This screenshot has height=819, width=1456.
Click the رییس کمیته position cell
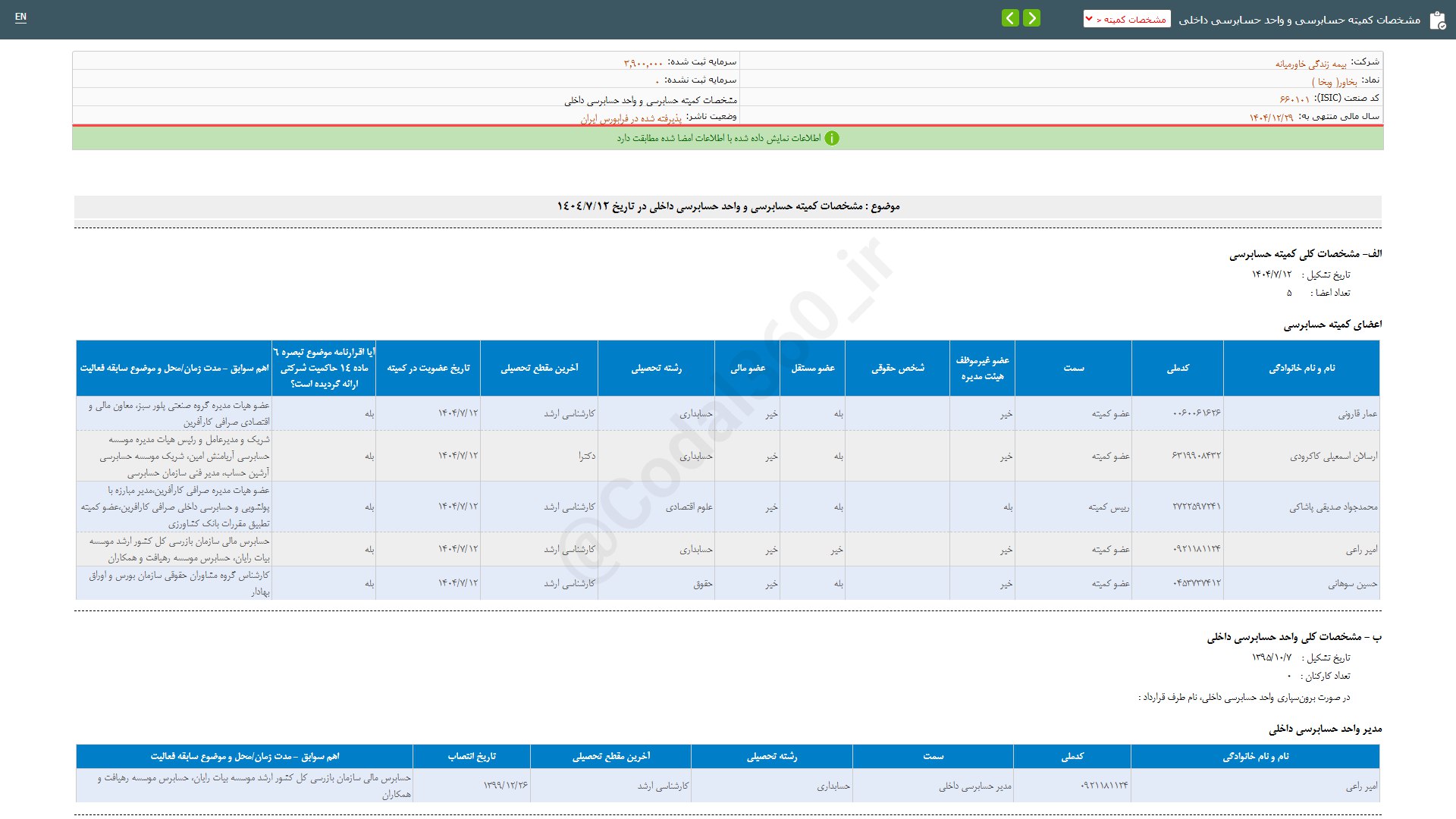1109,507
